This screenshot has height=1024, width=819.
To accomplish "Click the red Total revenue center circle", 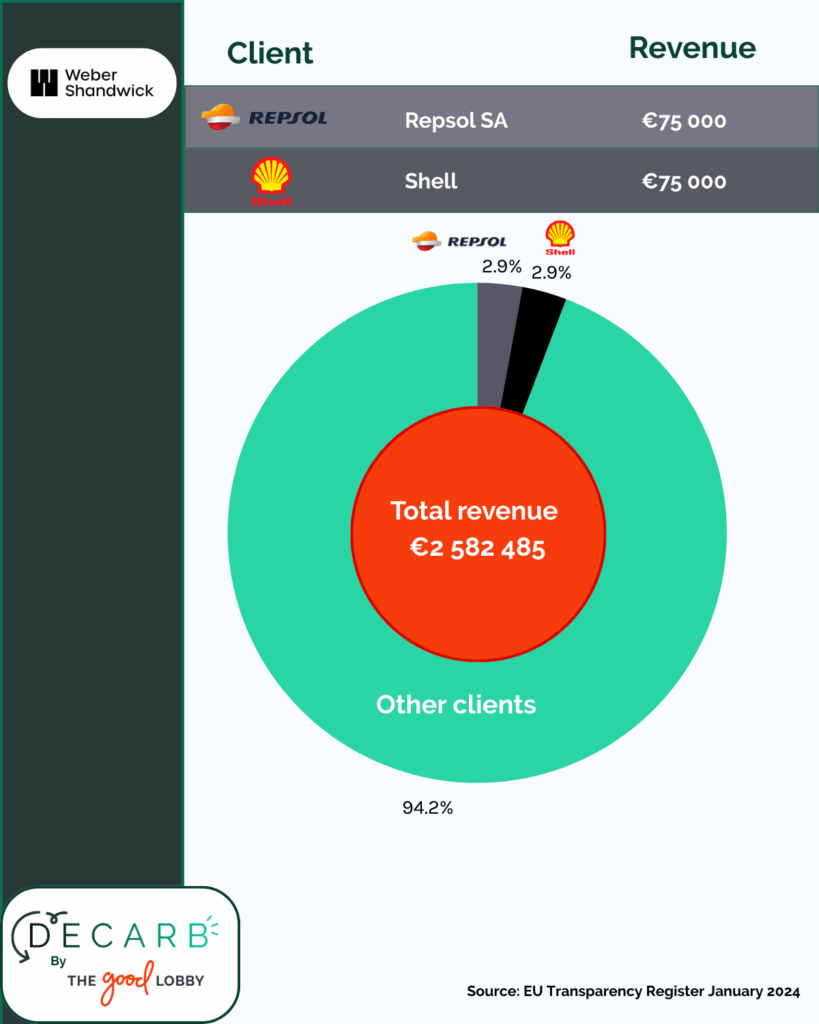I will pos(478,534).
